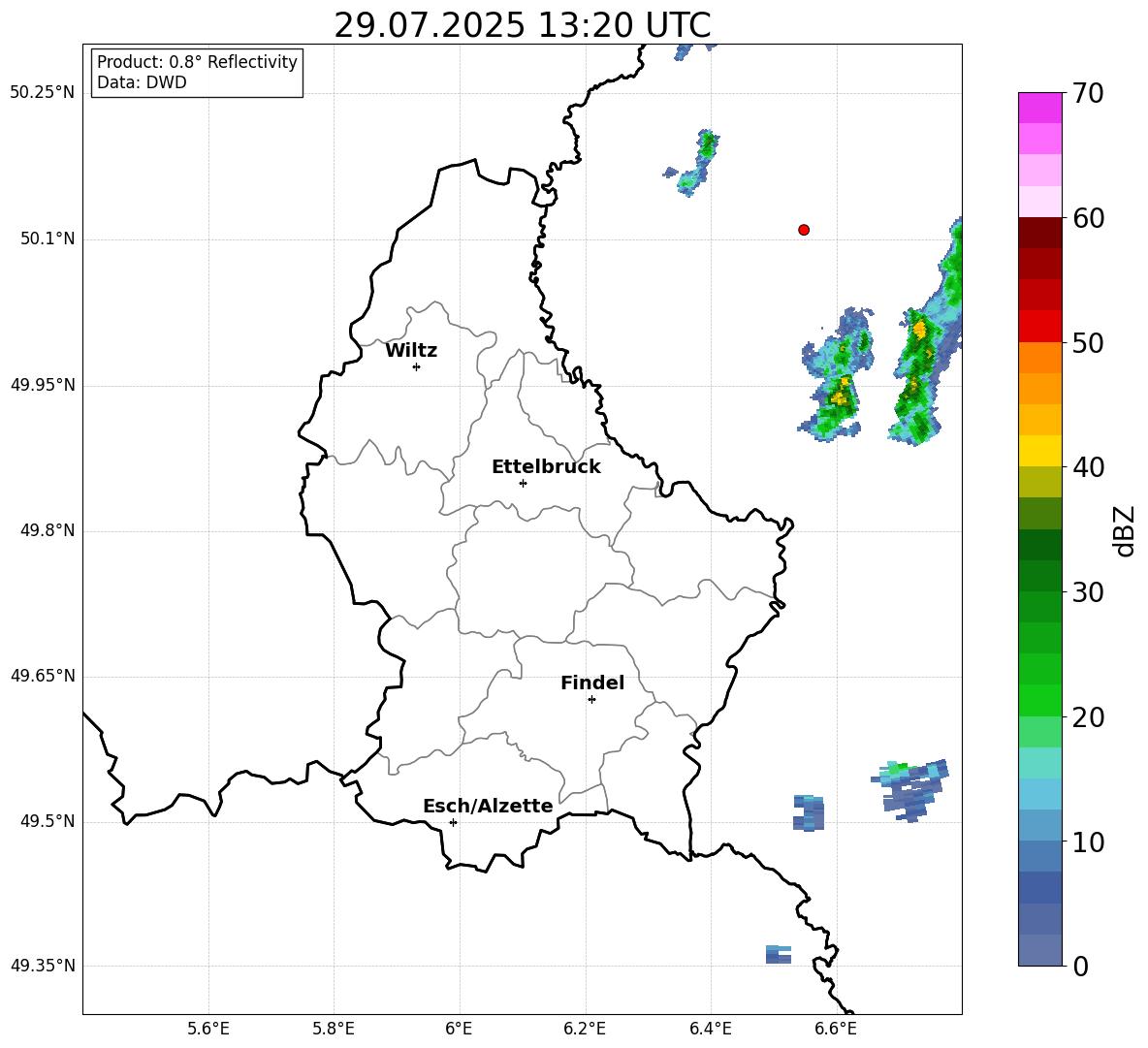This screenshot has height=1048, width=1148.
Task: Click the small radar echo near 49.35°N
Action: (x=779, y=954)
